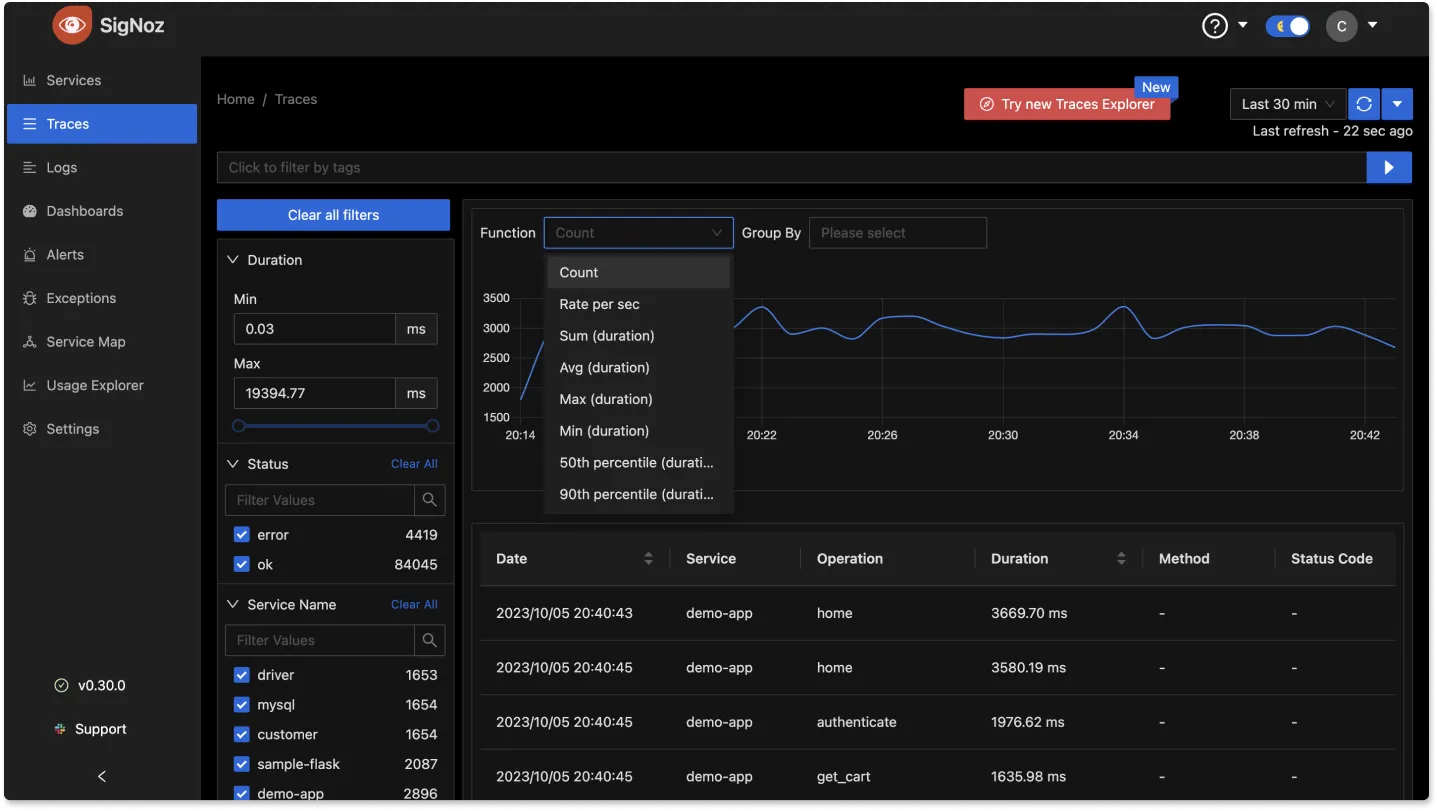Go to Home breadcrumb link

pos(236,99)
